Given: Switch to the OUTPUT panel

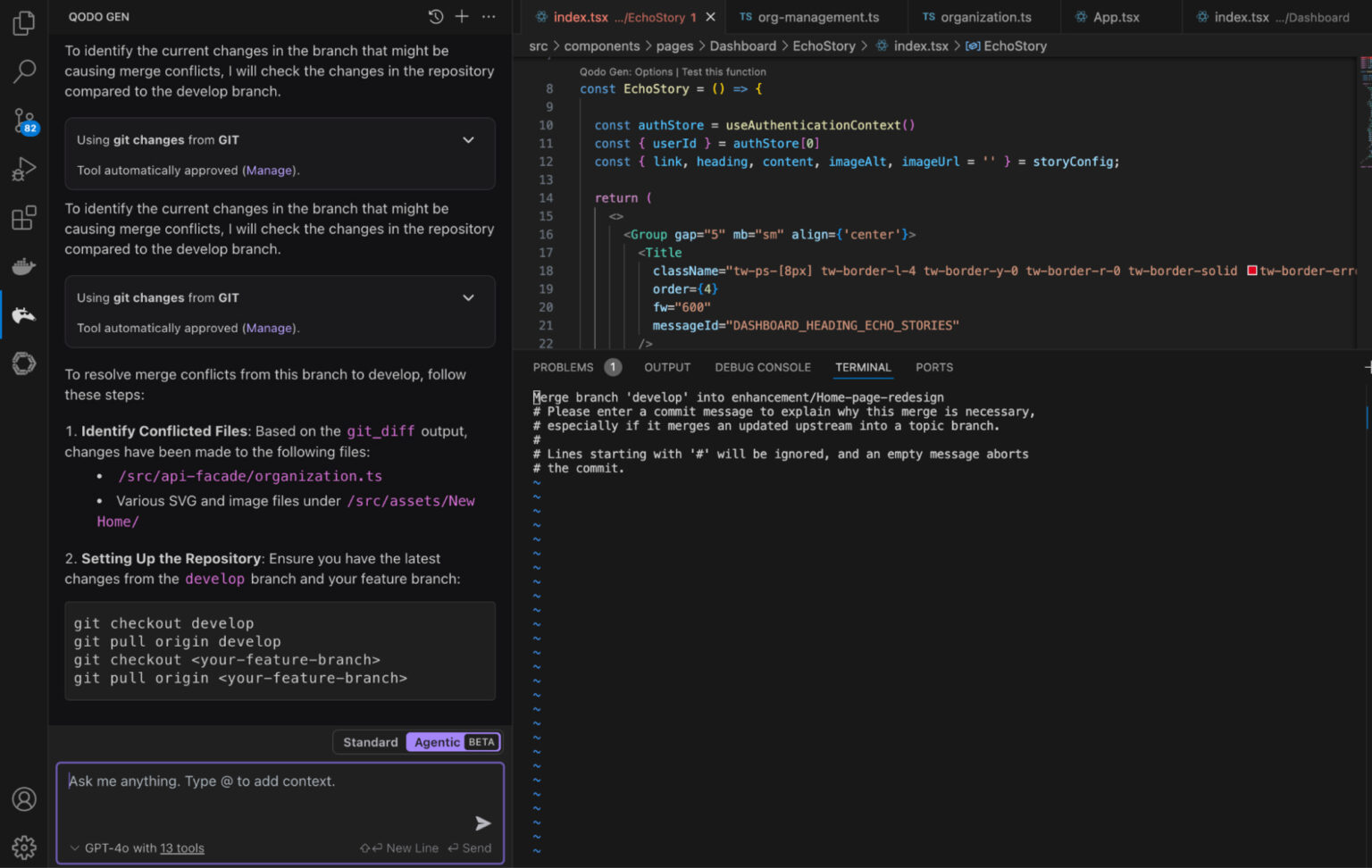Looking at the screenshot, I should click(666, 367).
